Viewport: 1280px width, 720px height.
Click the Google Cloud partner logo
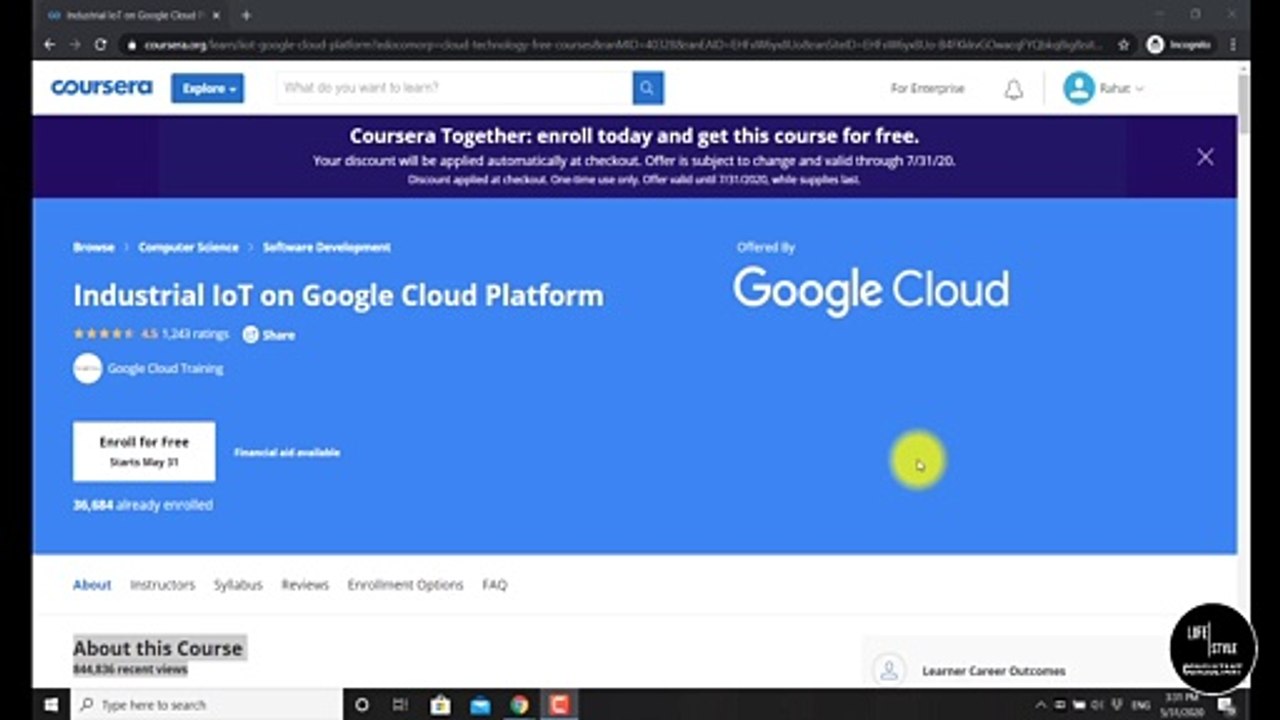pyautogui.click(x=871, y=291)
